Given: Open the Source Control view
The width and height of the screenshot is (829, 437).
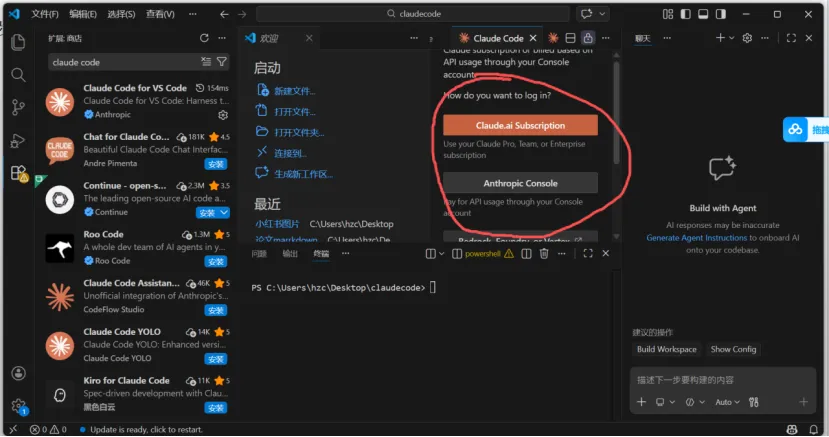Looking at the screenshot, I should coord(18,107).
